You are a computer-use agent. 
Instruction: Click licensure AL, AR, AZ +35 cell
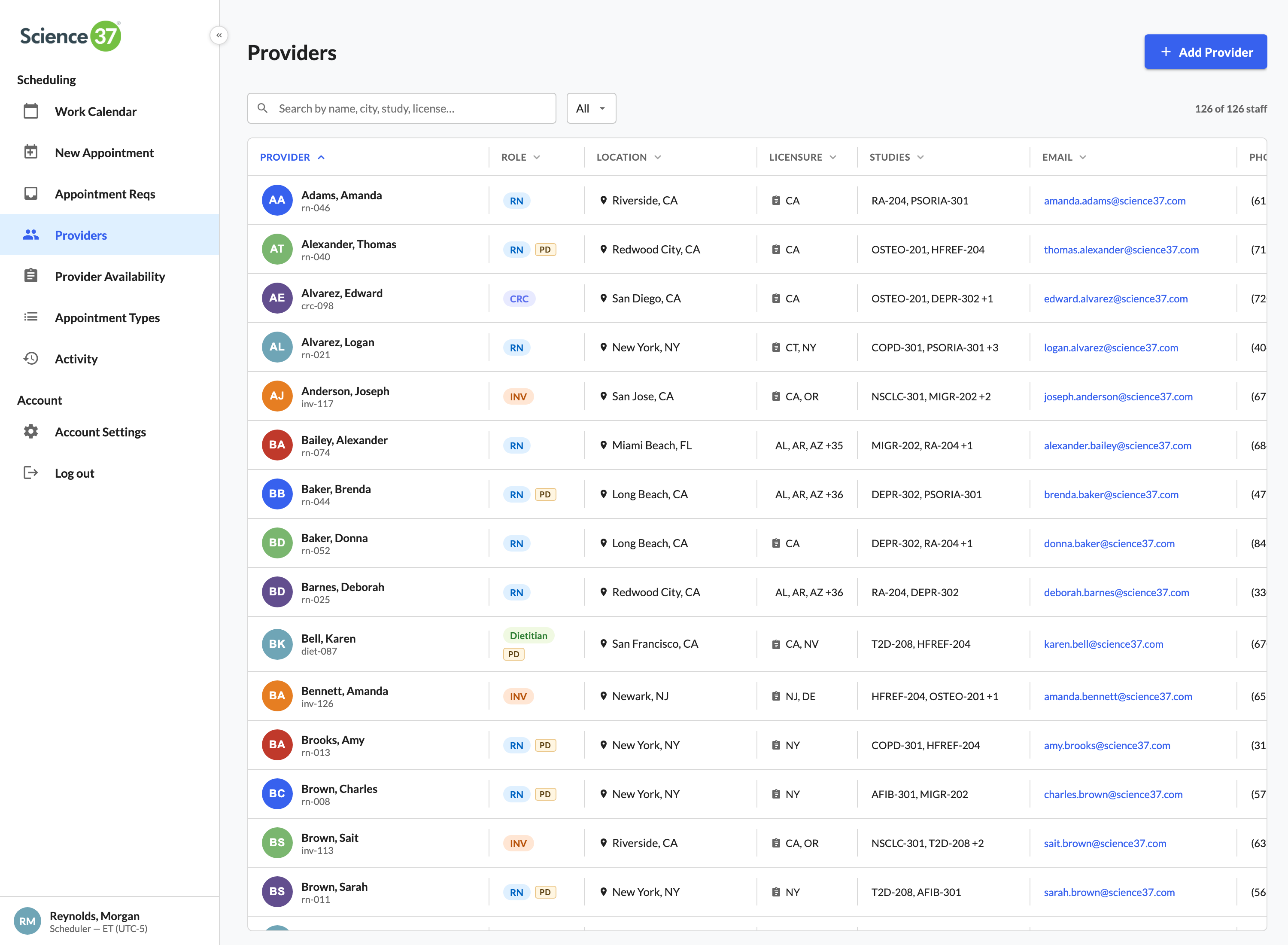808,445
